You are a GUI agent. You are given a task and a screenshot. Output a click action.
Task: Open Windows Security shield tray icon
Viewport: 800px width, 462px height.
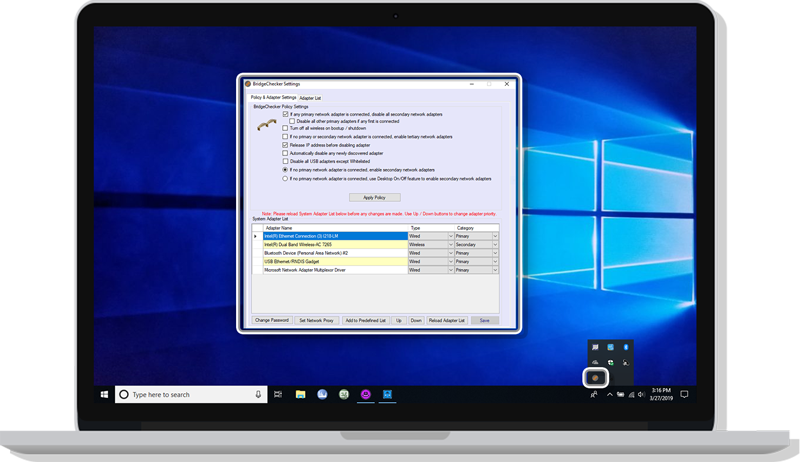click(610, 363)
